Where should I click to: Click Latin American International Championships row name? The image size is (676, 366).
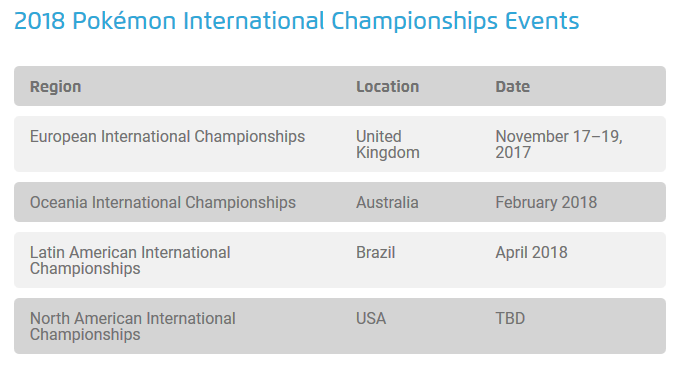point(130,260)
